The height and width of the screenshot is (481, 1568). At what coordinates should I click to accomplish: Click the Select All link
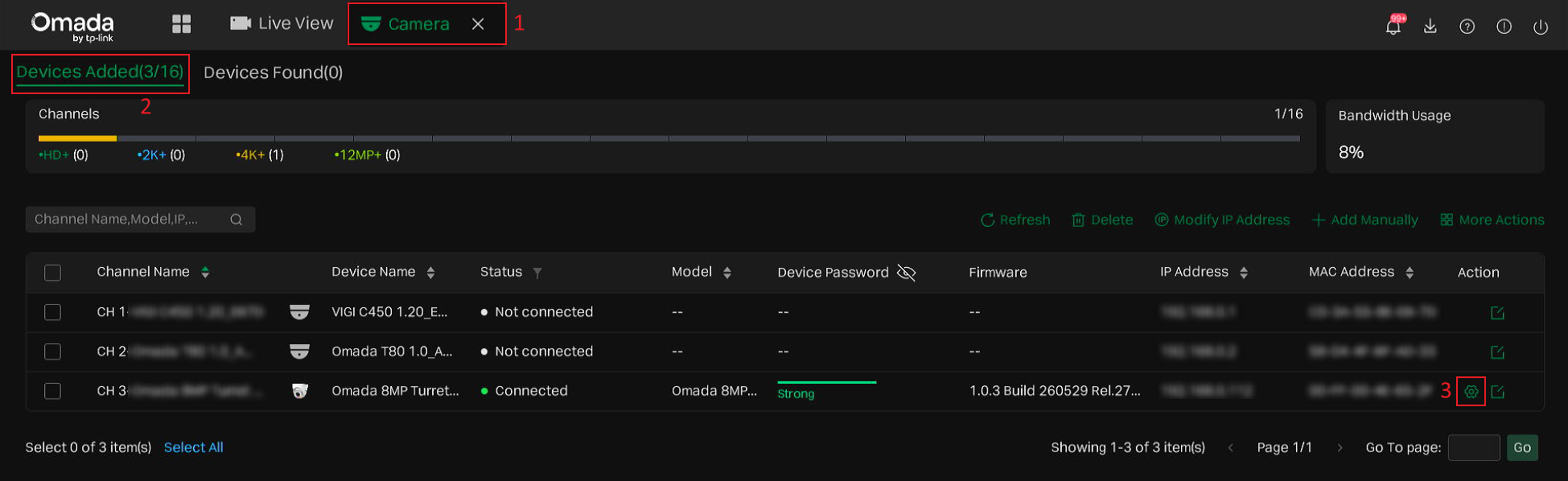(x=194, y=448)
